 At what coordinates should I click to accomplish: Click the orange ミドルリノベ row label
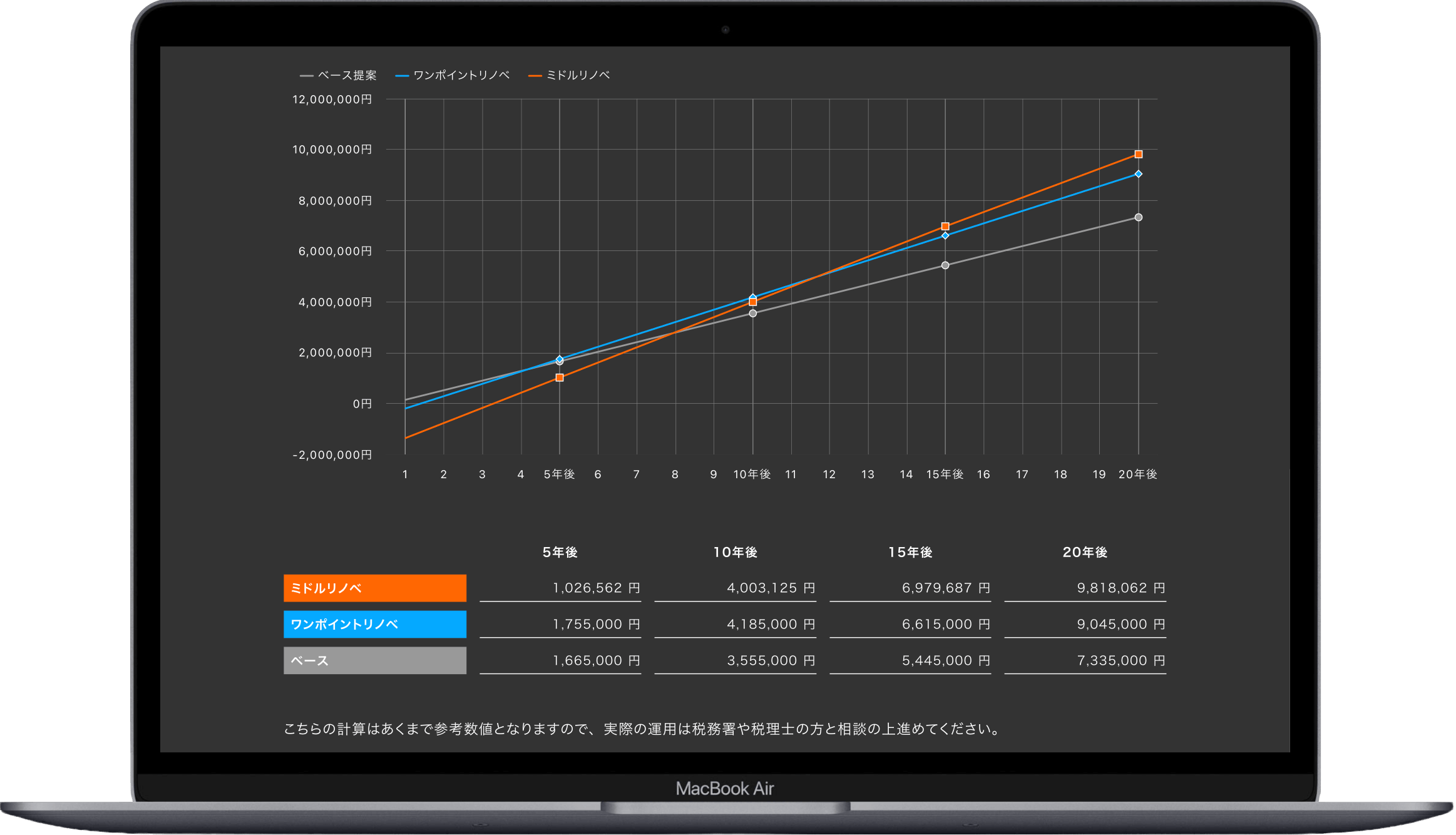click(375, 588)
